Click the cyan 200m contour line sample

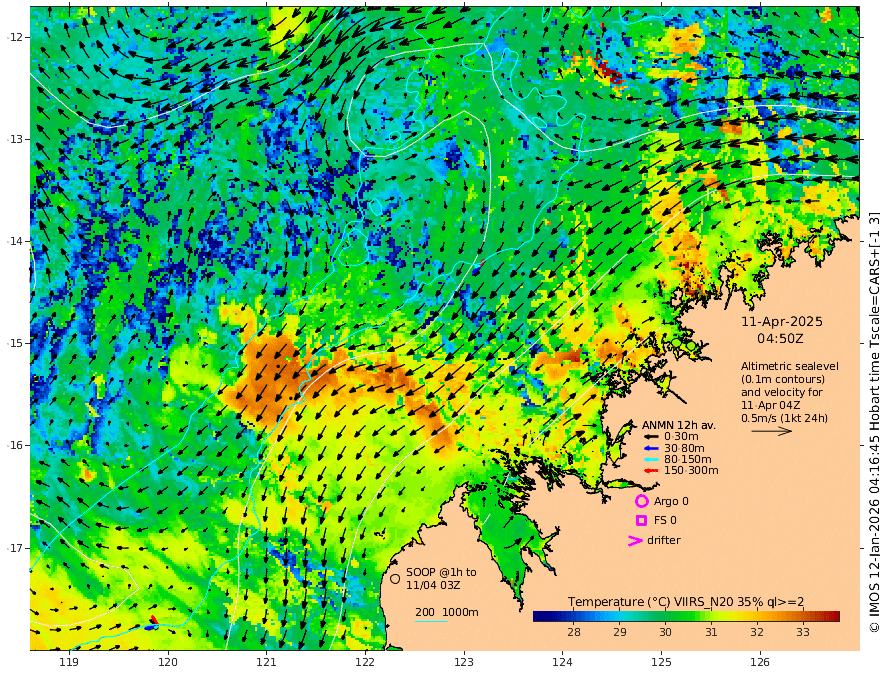coord(431,621)
